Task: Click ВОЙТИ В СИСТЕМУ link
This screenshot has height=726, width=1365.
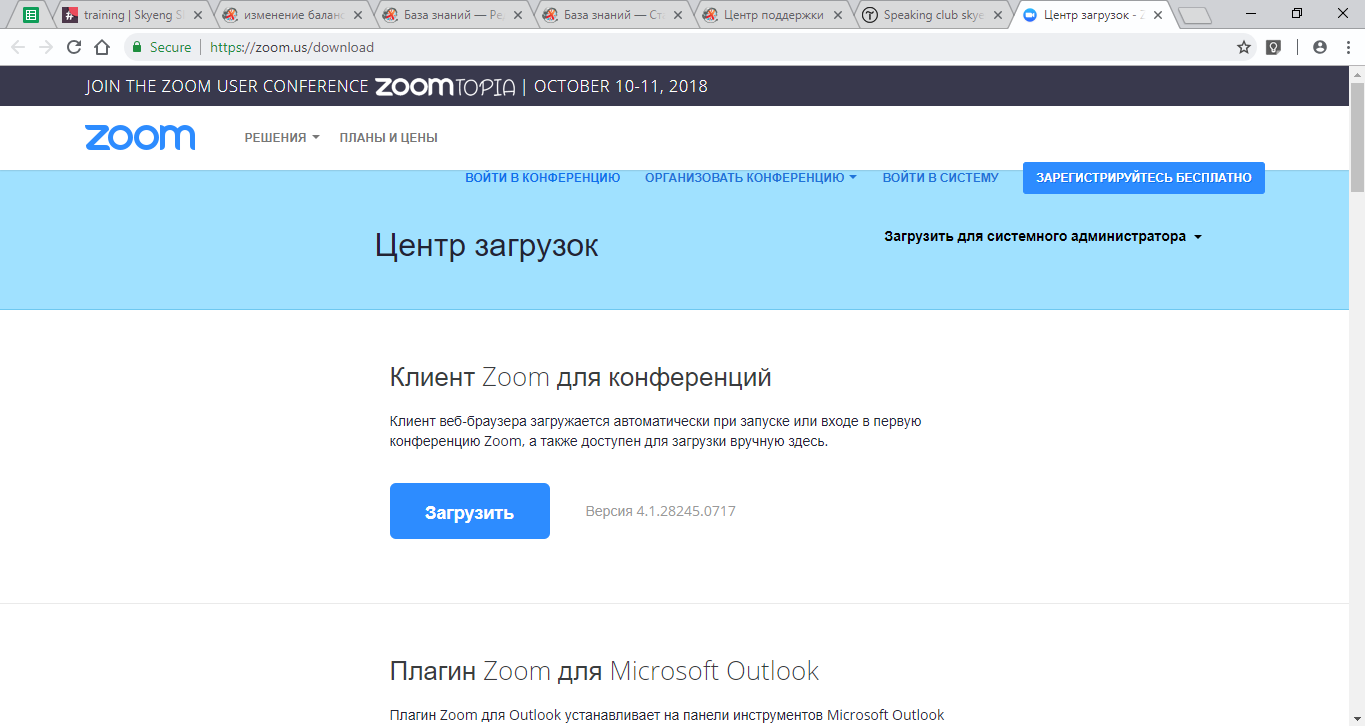Action: point(940,178)
